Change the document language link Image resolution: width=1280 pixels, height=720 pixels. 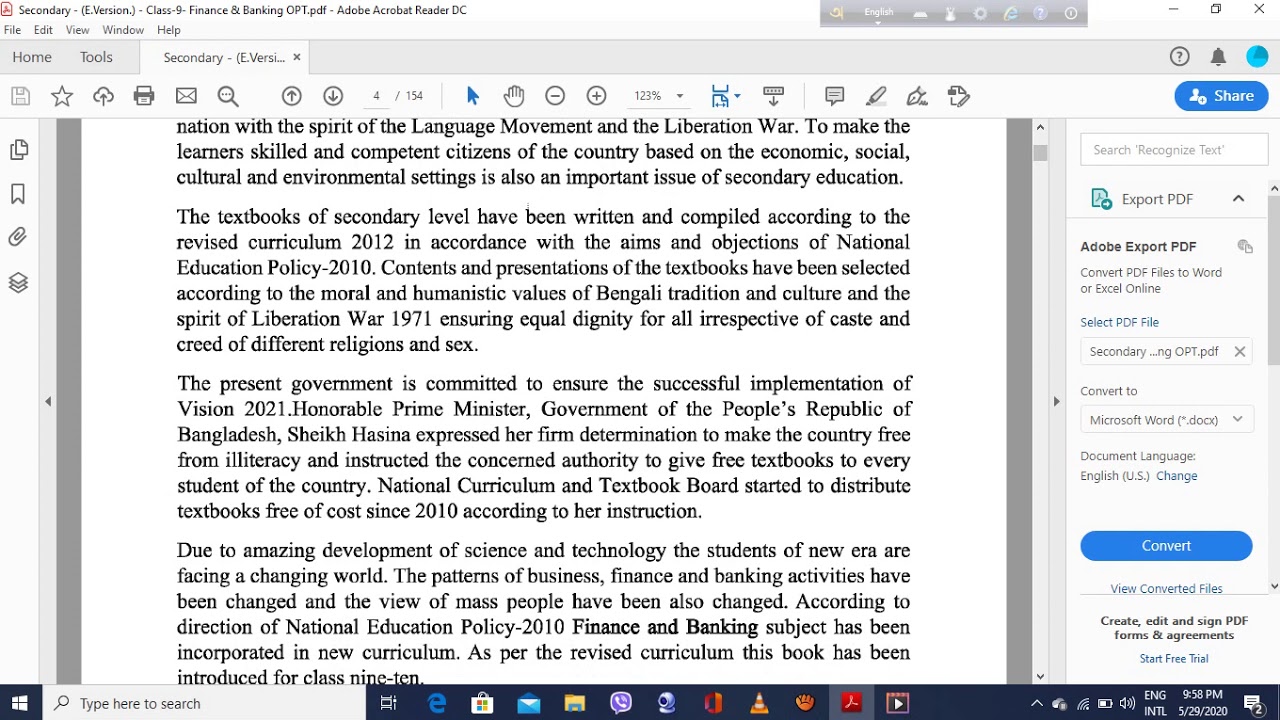pyautogui.click(x=1176, y=476)
